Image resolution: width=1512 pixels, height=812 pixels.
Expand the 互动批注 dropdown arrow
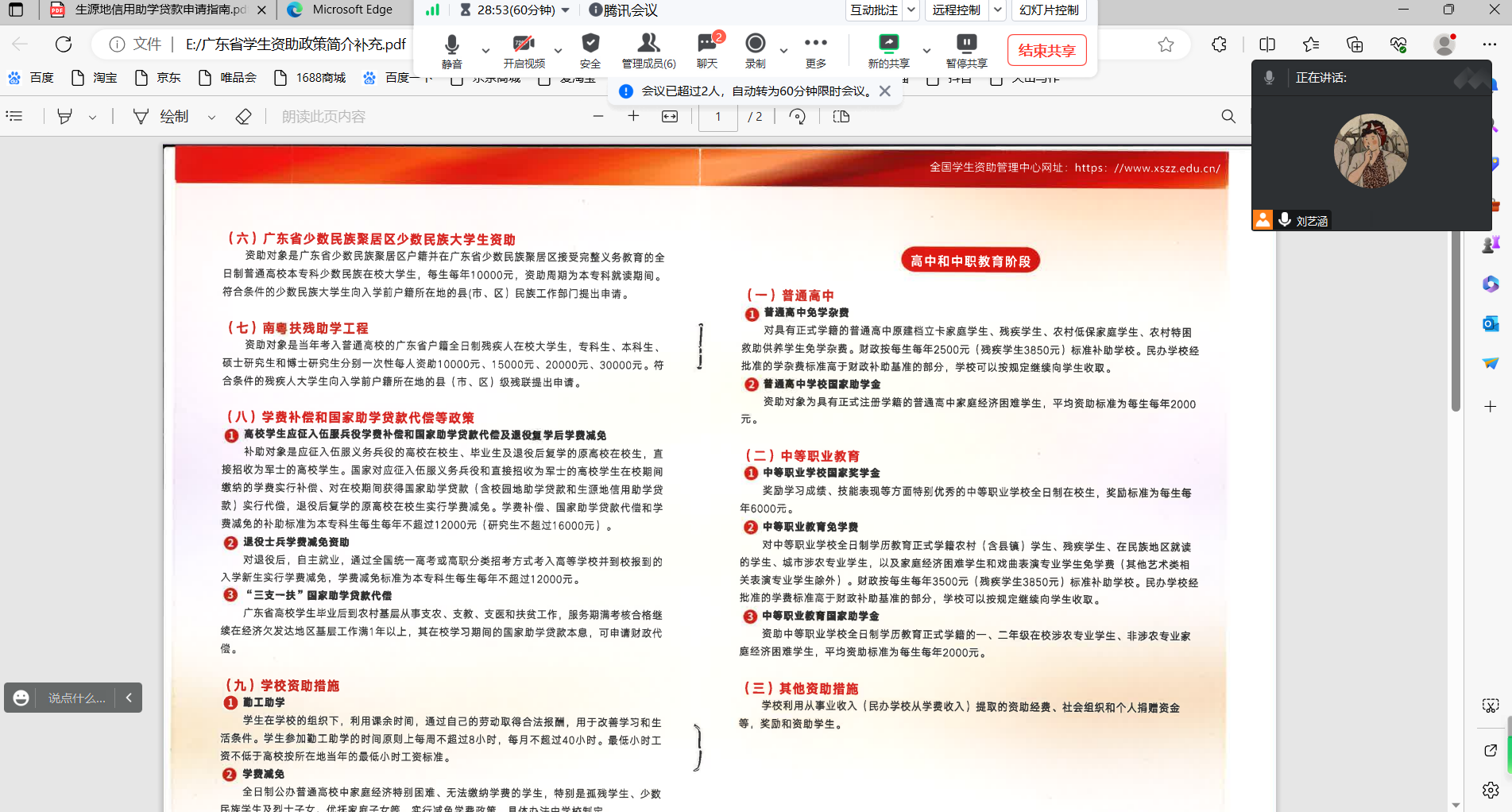[912, 10]
